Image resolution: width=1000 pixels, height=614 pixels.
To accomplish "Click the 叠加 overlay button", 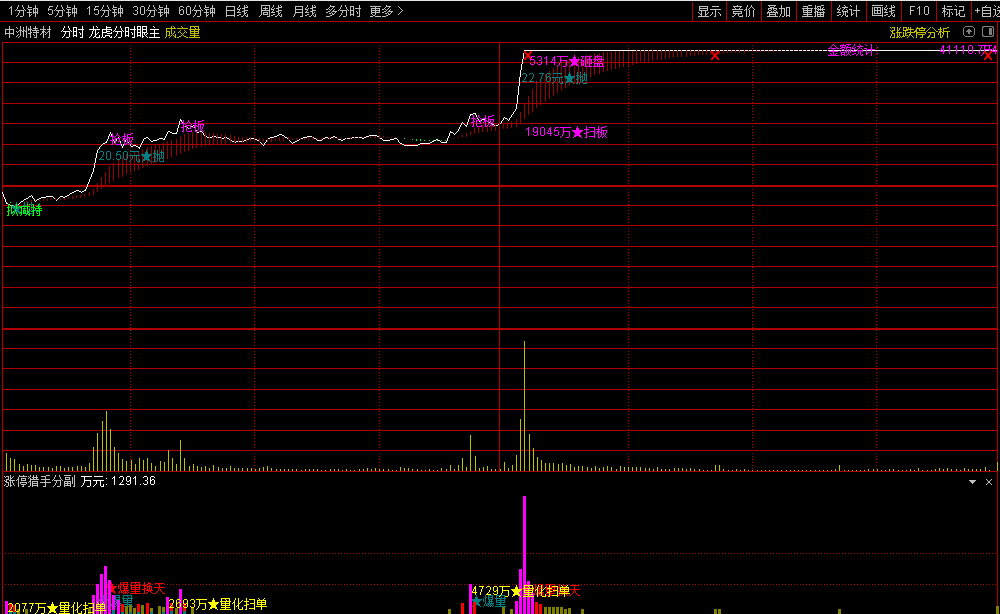I will [779, 11].
